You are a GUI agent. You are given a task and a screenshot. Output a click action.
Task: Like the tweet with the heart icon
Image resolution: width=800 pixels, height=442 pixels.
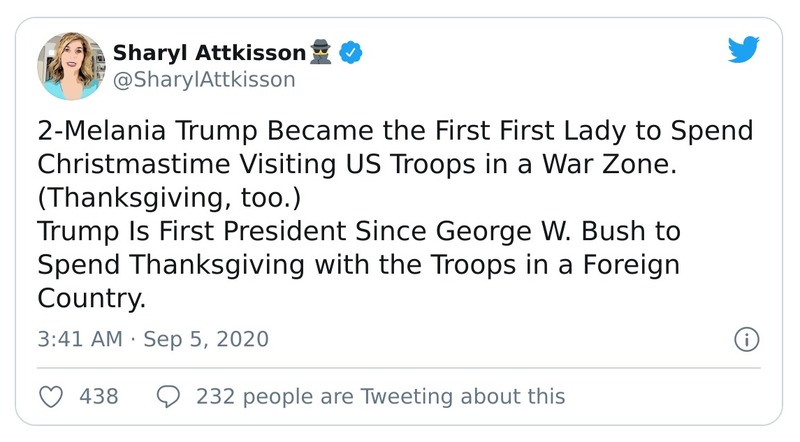(51, 396)
